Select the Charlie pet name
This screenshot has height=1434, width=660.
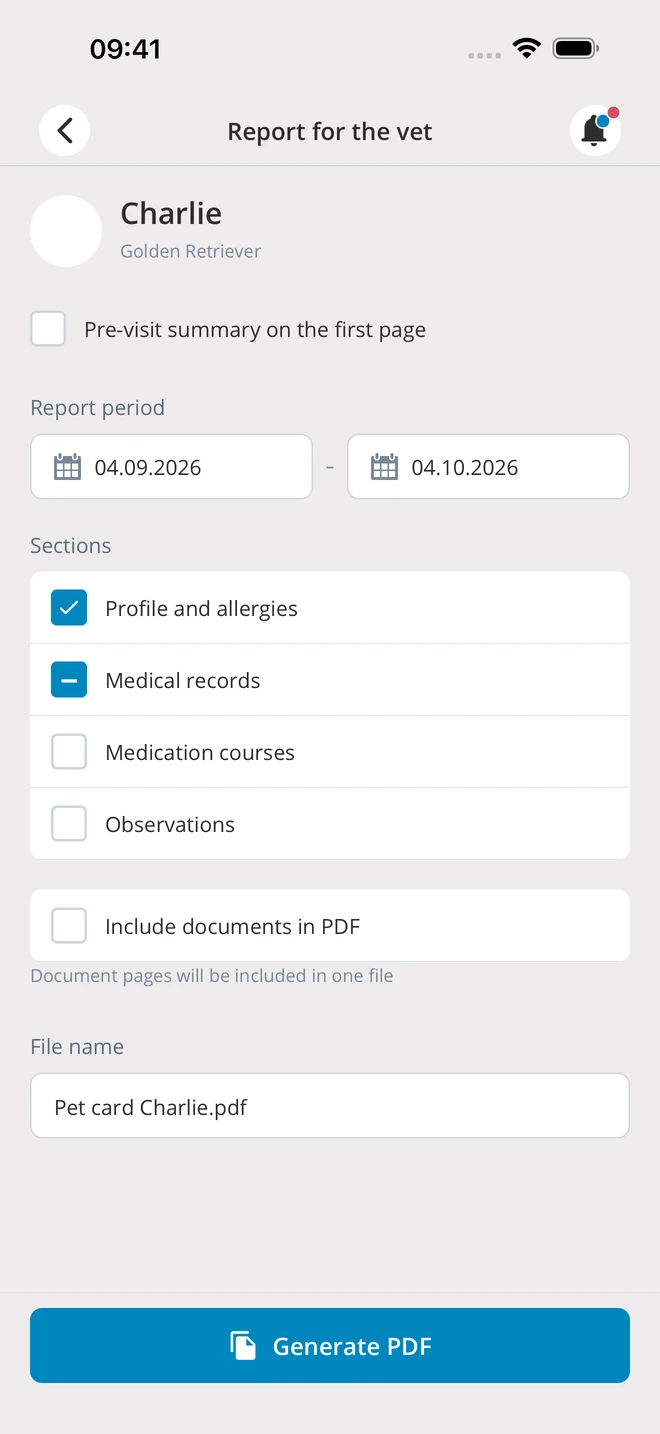(x=171, y=213)
